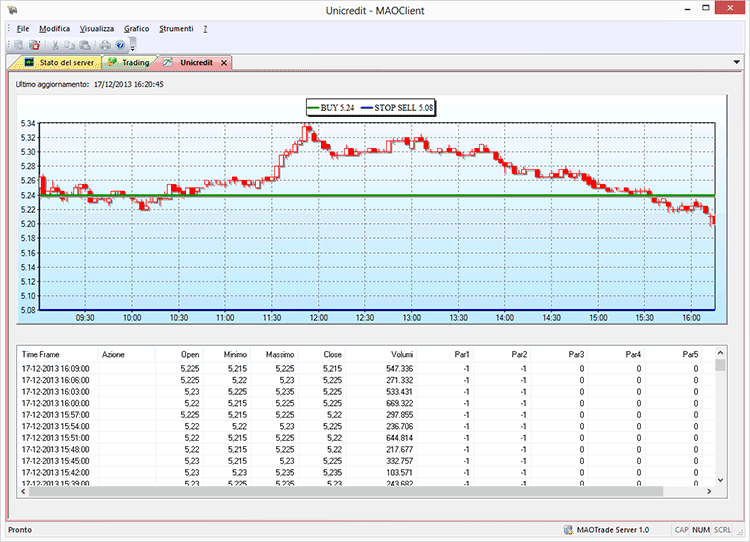Image resolution: width=750 pixels, height=542 pixels.
Task: Click the Cut scissors toolbar icon
Action: pyautogui.click(x=55, y=45)
